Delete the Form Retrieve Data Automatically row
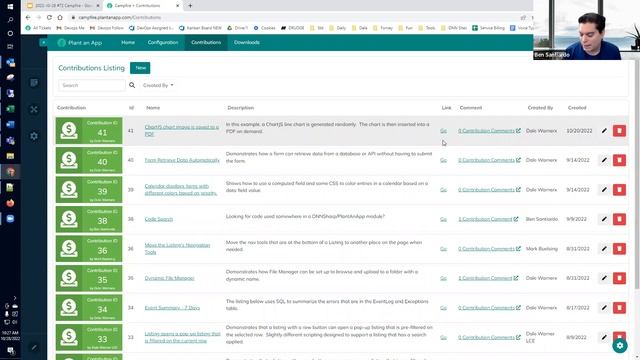The image size is (640, 360). coord(619,160)
